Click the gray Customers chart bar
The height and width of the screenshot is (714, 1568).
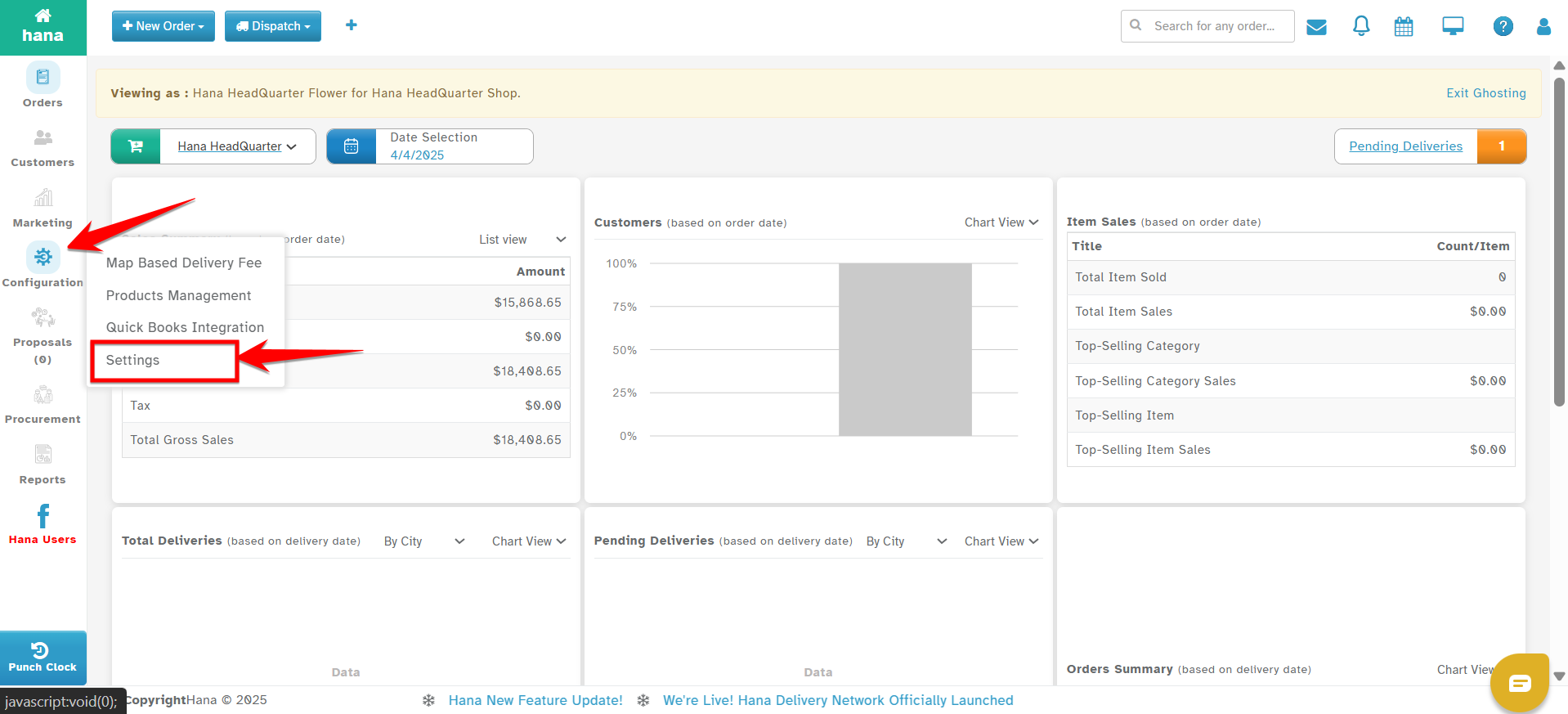[905, 349]
